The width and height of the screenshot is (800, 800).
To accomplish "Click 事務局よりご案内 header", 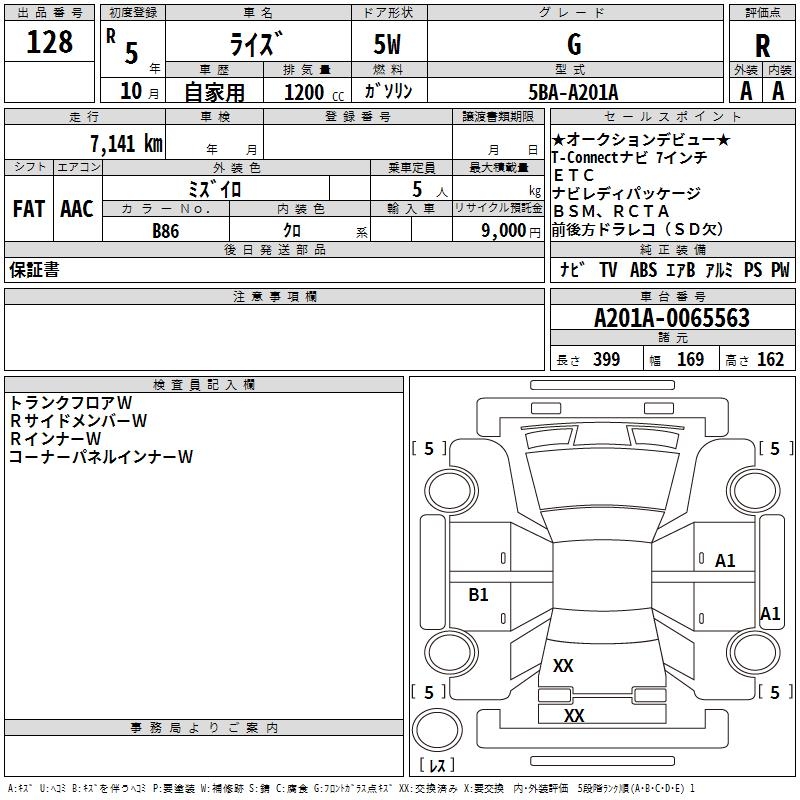I will point(204,728).
